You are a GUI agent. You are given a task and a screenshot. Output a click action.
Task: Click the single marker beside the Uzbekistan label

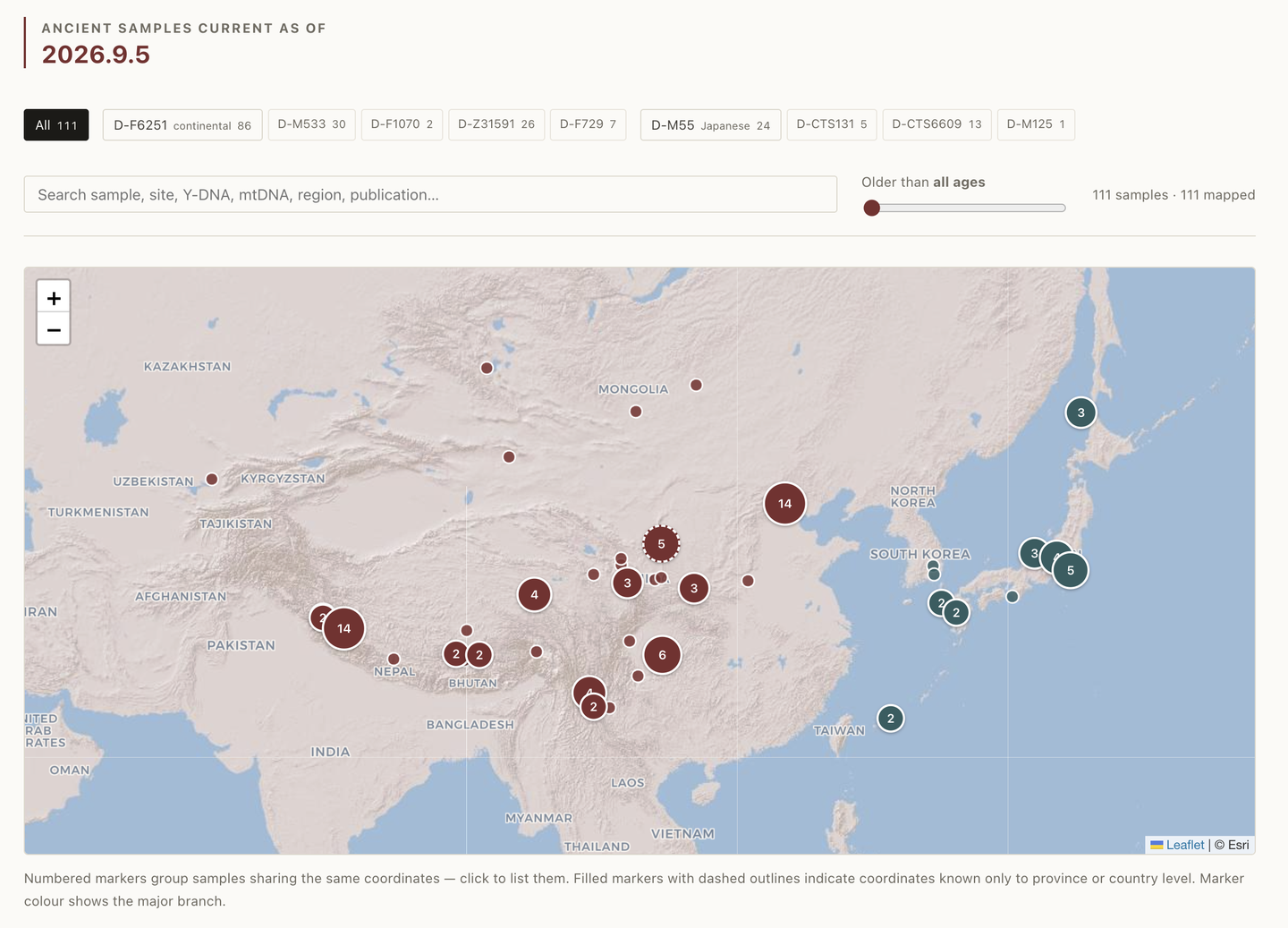[x=212, y=479]
